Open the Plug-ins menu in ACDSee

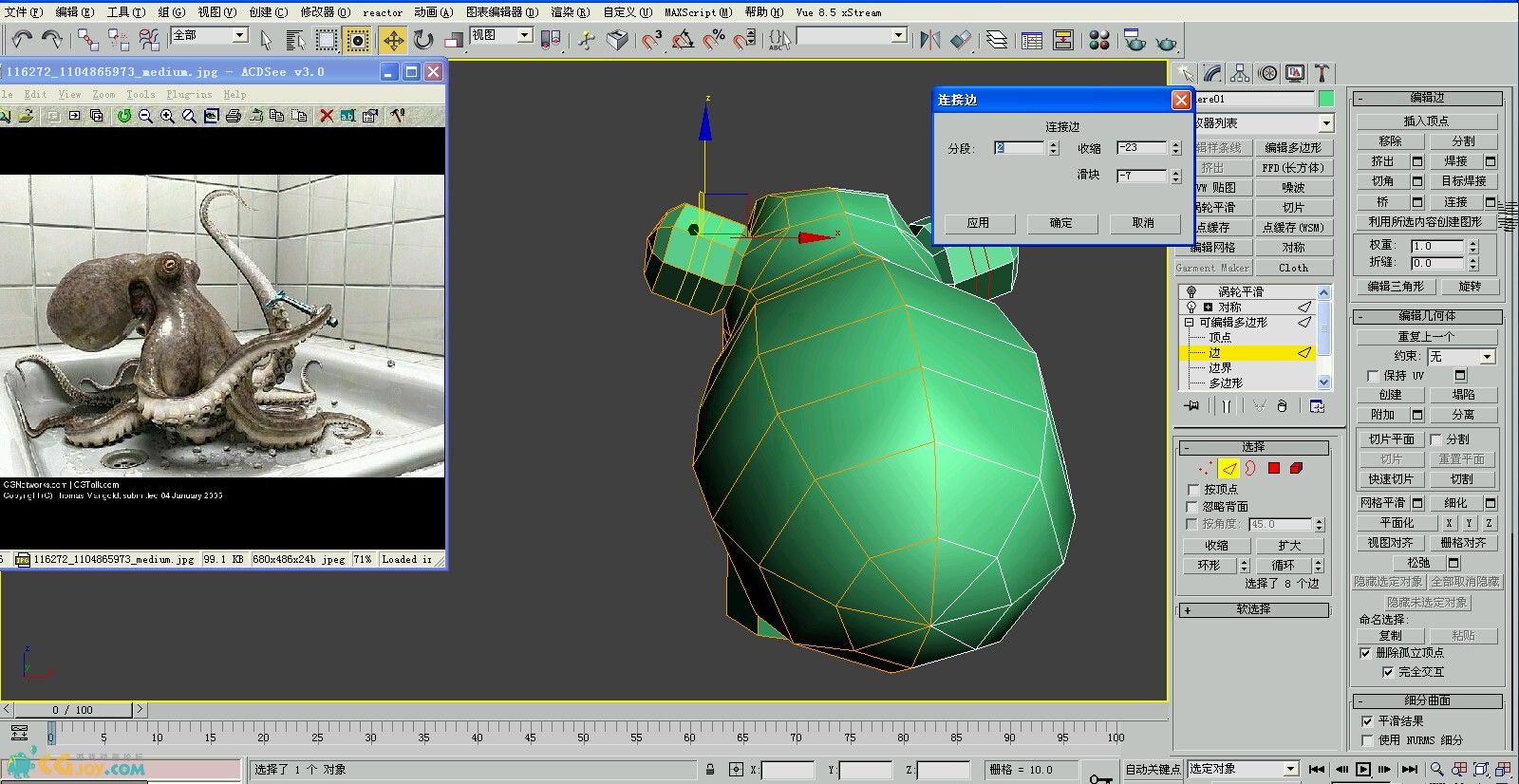190,94
